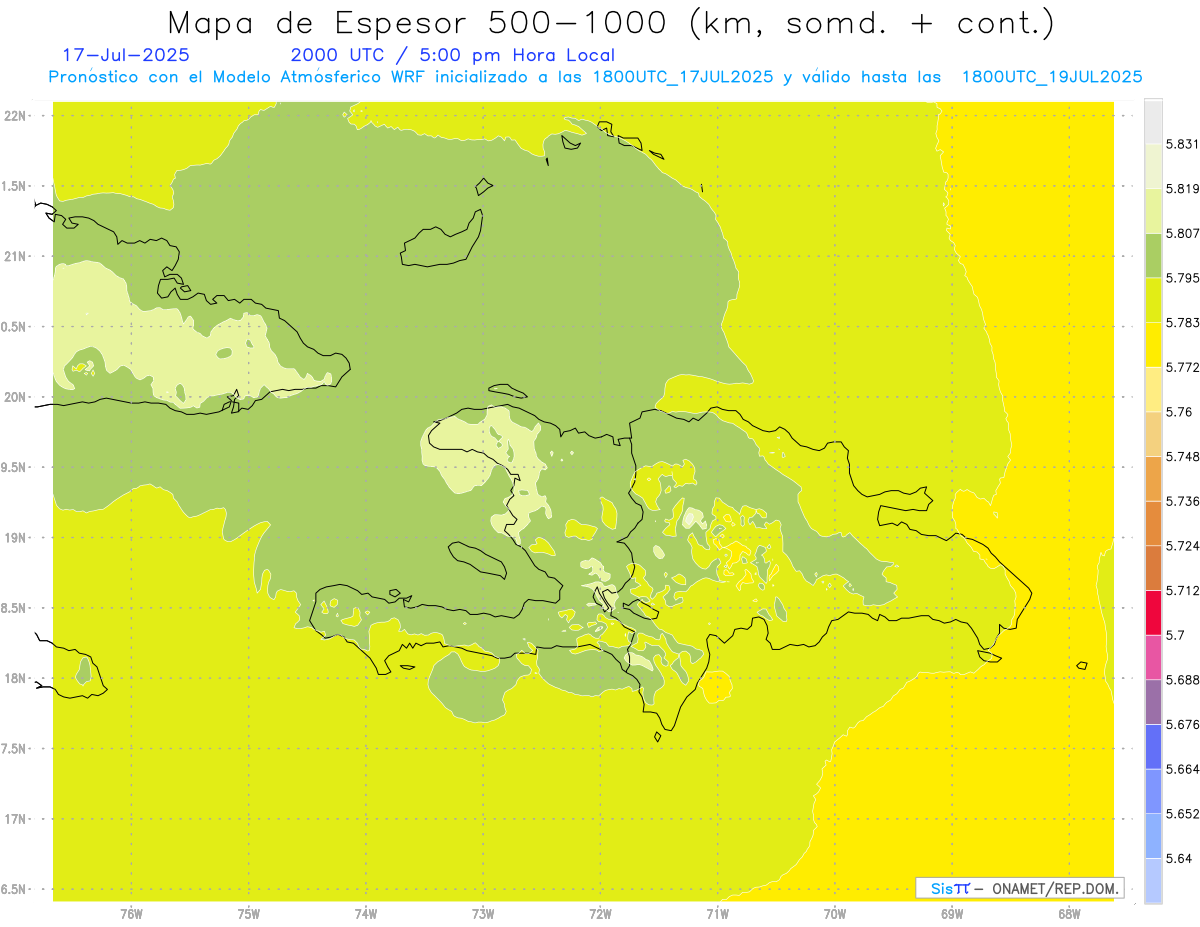1200x927 pixels.
Task: Click the 21N latitude axis label
Action: pyautogui.click(x=15, y=256)
